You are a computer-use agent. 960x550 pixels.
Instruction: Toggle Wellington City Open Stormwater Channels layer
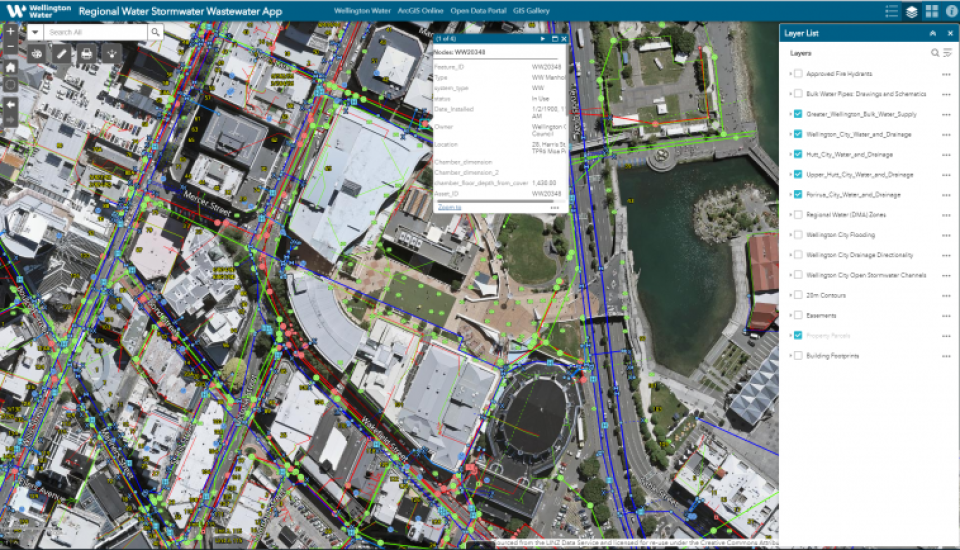[x=798, y=275]
